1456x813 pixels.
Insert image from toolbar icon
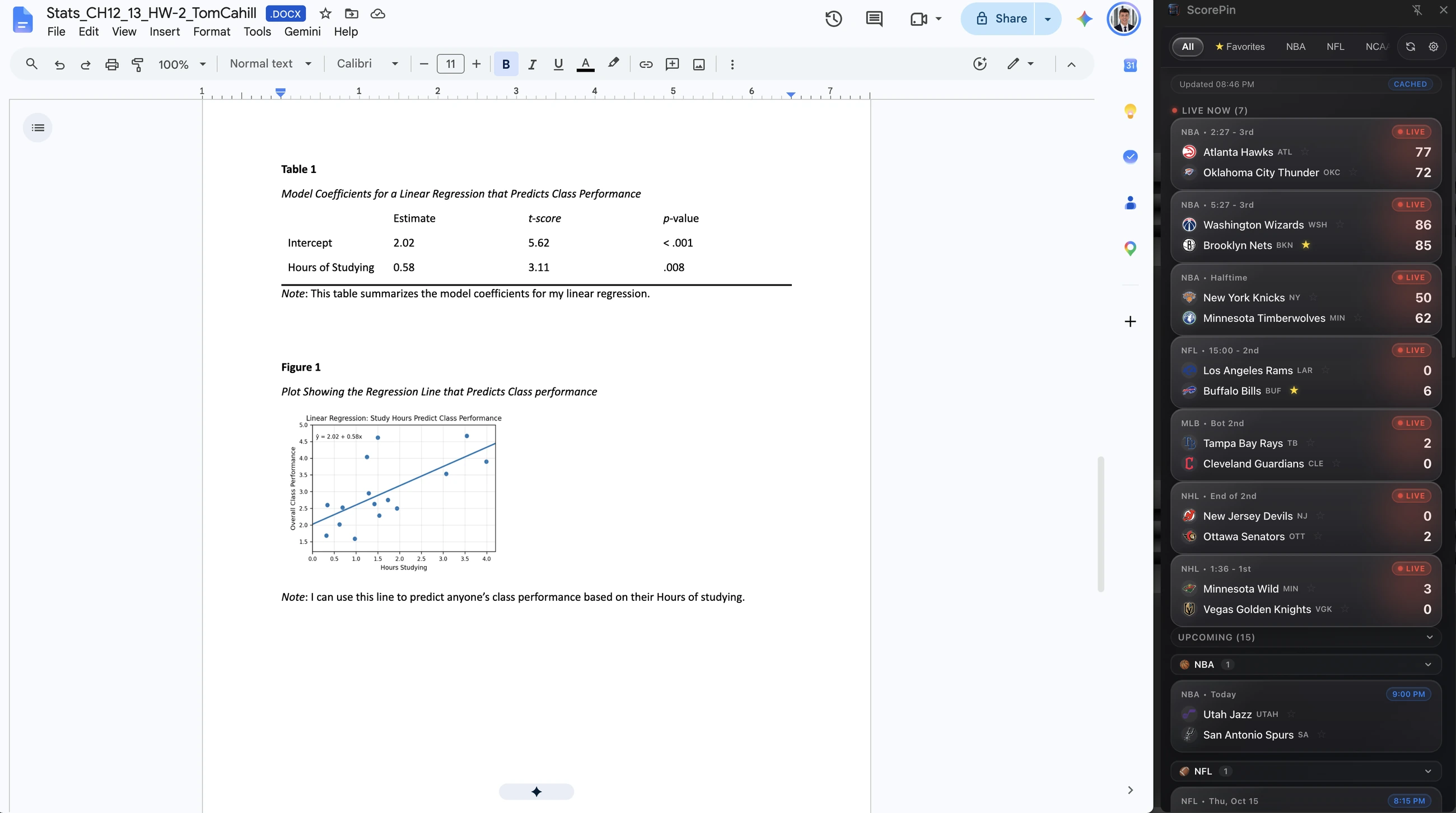pyautogui.click(x=699, y=64)
